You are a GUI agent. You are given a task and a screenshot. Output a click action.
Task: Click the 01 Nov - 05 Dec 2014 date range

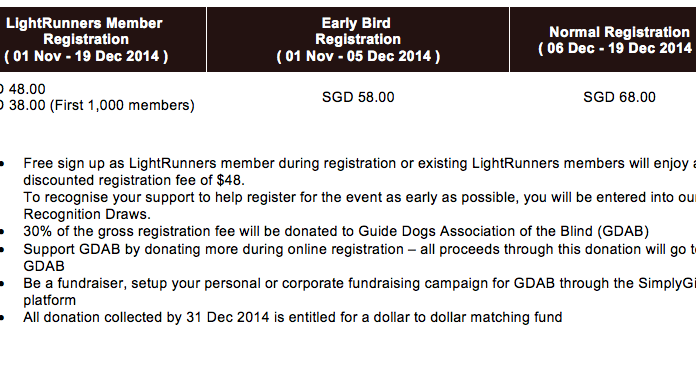coord(358,56)
